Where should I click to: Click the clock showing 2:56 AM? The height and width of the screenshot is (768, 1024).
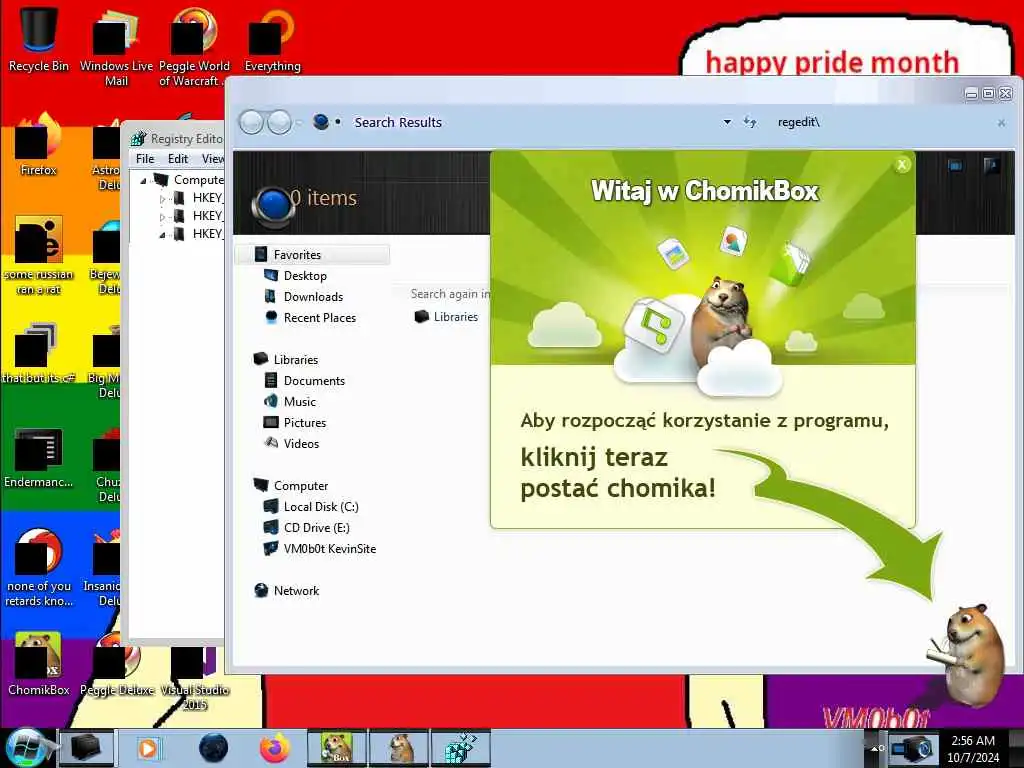point(973,748)
